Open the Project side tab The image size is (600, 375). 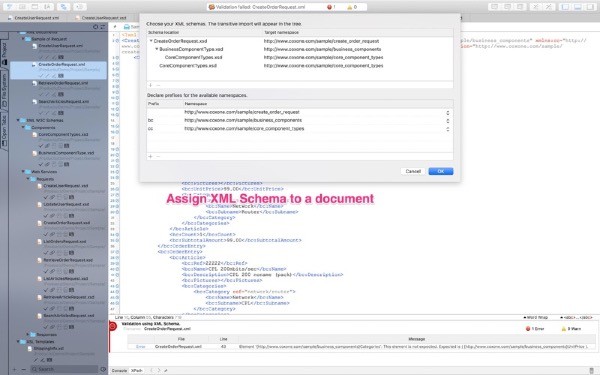point(4,54)
